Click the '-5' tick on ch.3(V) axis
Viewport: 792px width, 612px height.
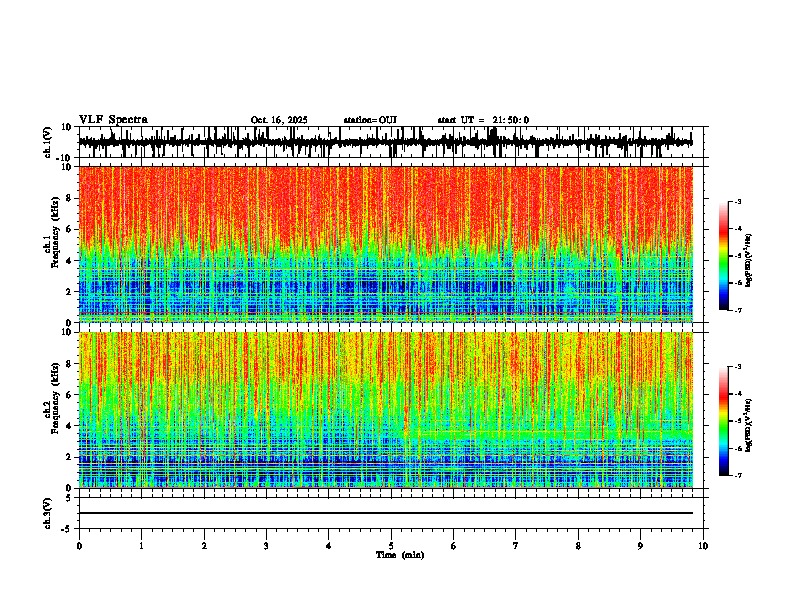[x=68, y=529]
